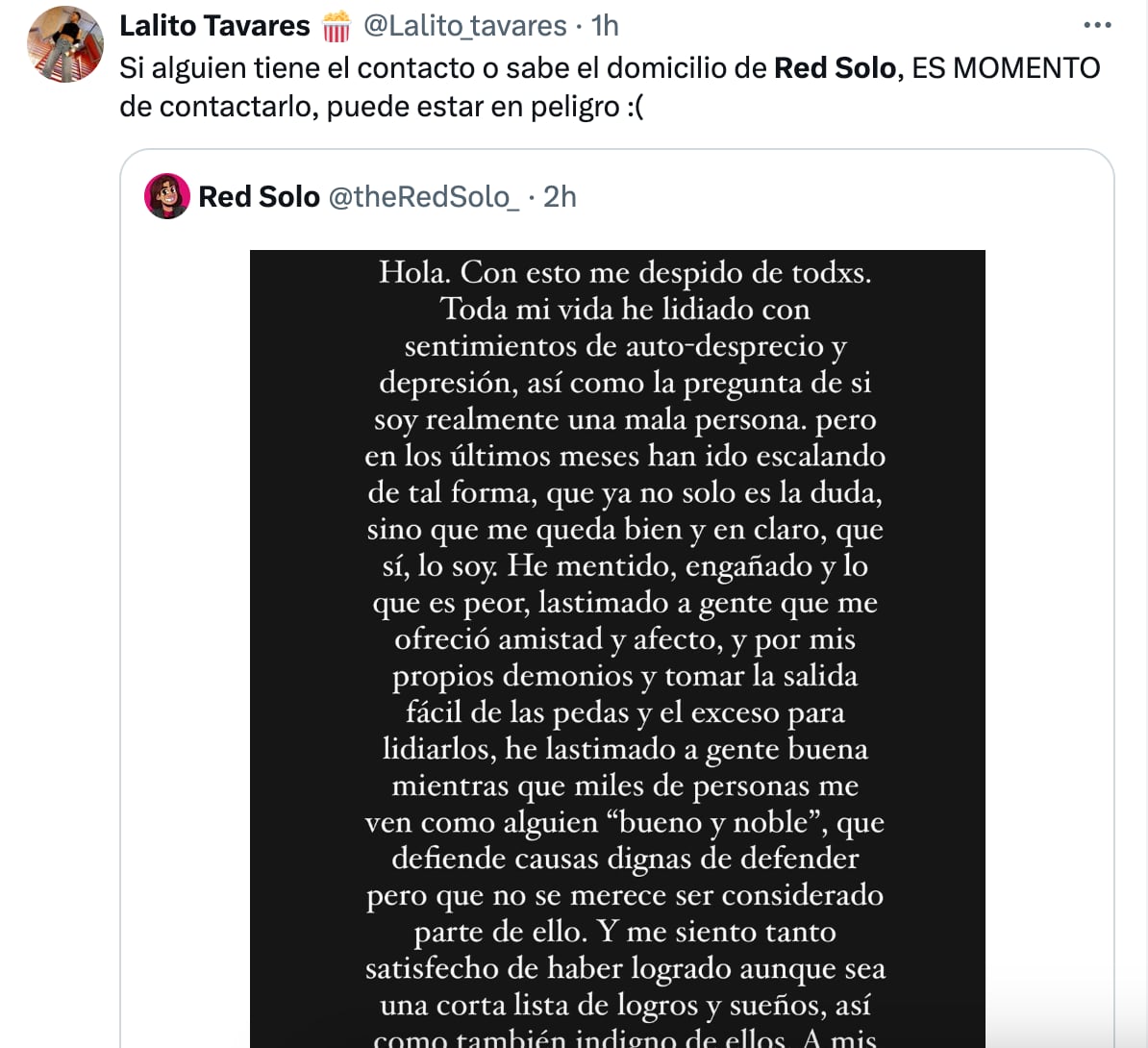The image size is (1148, 1048).
Task: Visit the @theRedSolo_ handle
Action: click(423, 197)
